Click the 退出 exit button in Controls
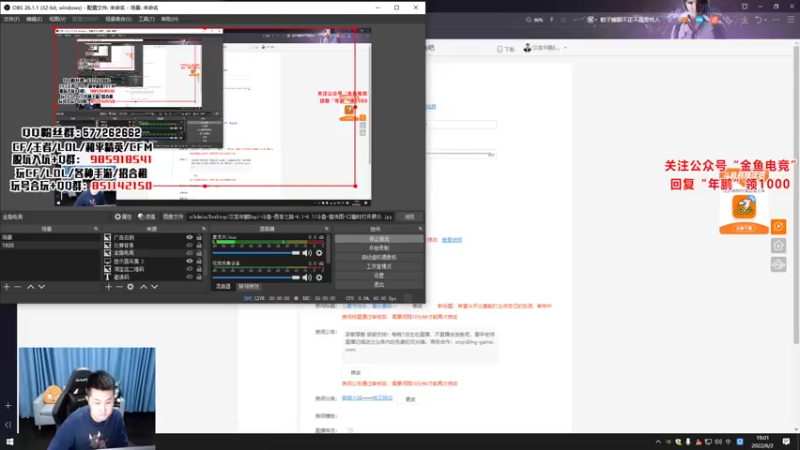The height and width of the screenshot is (450, 800). 379,285
